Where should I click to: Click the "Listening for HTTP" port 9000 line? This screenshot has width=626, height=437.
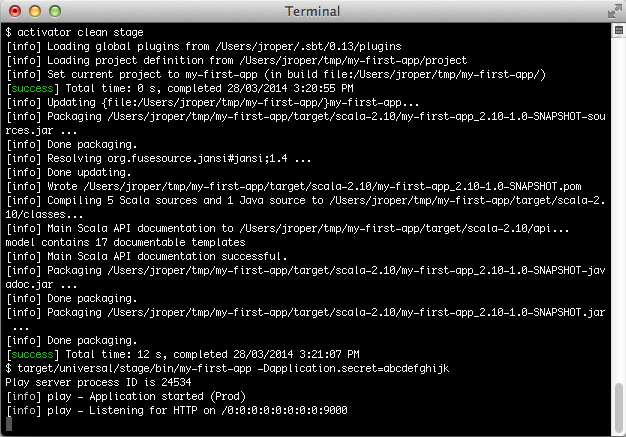point(190,410)
